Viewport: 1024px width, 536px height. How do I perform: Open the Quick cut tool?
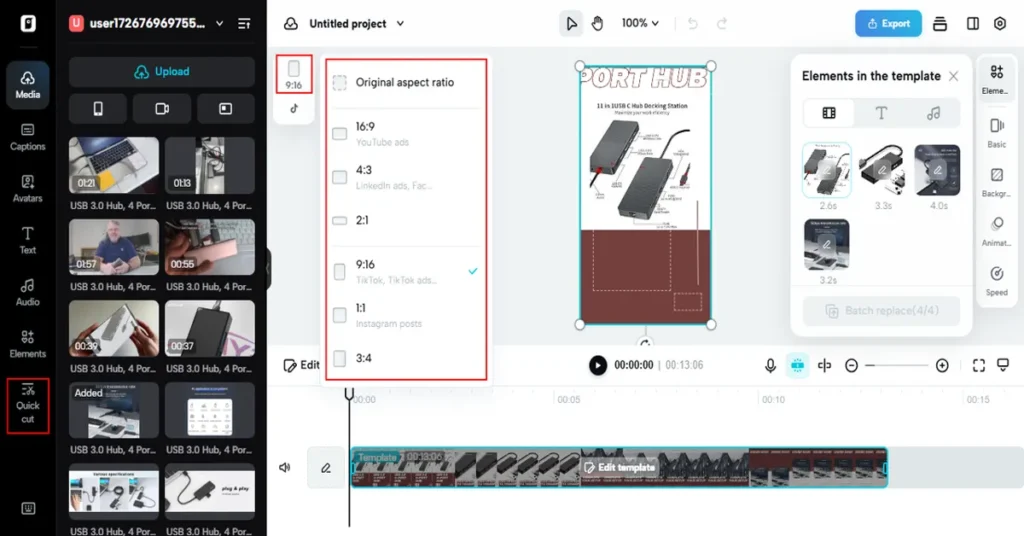27,405
